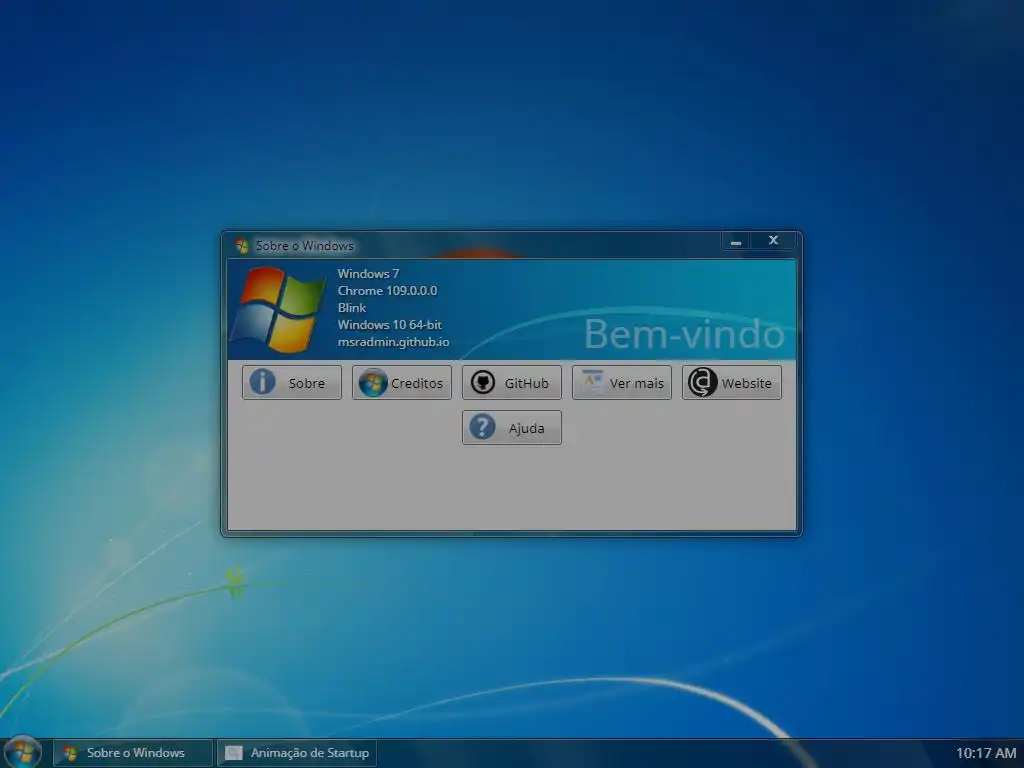
Task: Click the Chrome 109.0.0.0 text
Action: tap(387, 291)
